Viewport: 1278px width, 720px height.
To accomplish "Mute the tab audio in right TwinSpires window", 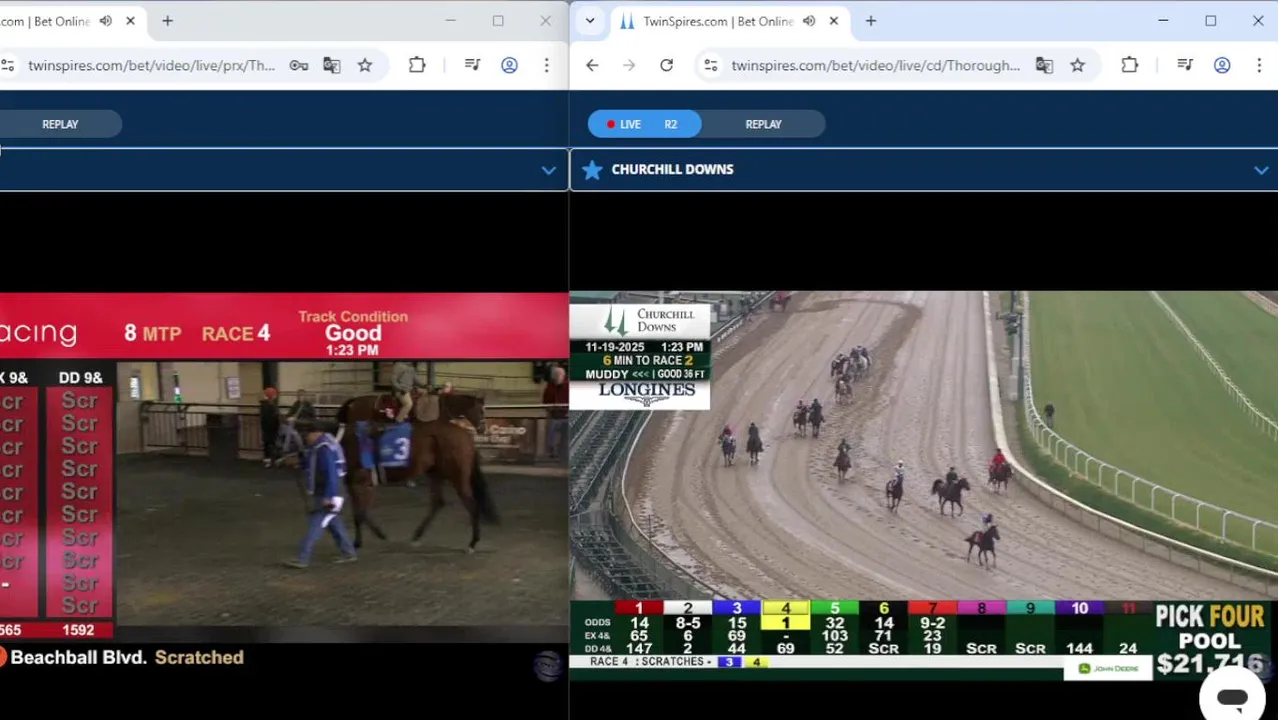I will [x=809, y=21].
